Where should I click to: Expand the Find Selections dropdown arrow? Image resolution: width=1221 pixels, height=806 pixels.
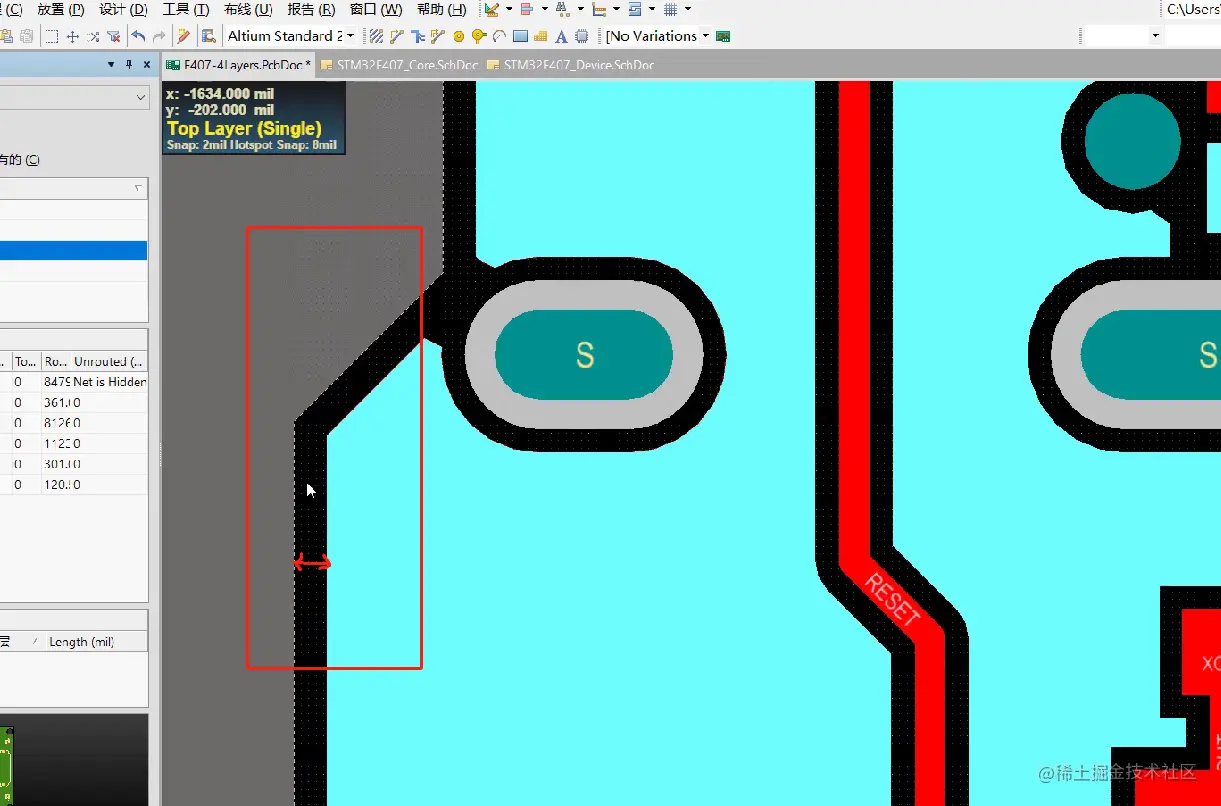tap(580, 9)
